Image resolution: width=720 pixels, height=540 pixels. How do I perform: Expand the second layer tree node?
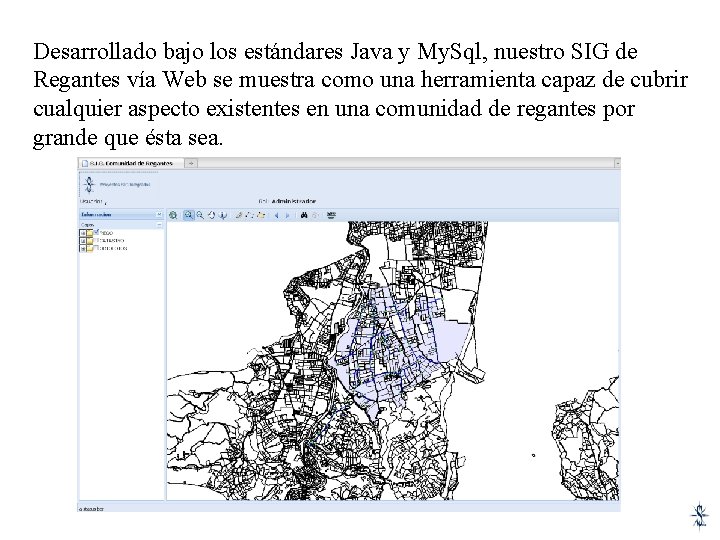pyautogui.click(x=83, y=241)
